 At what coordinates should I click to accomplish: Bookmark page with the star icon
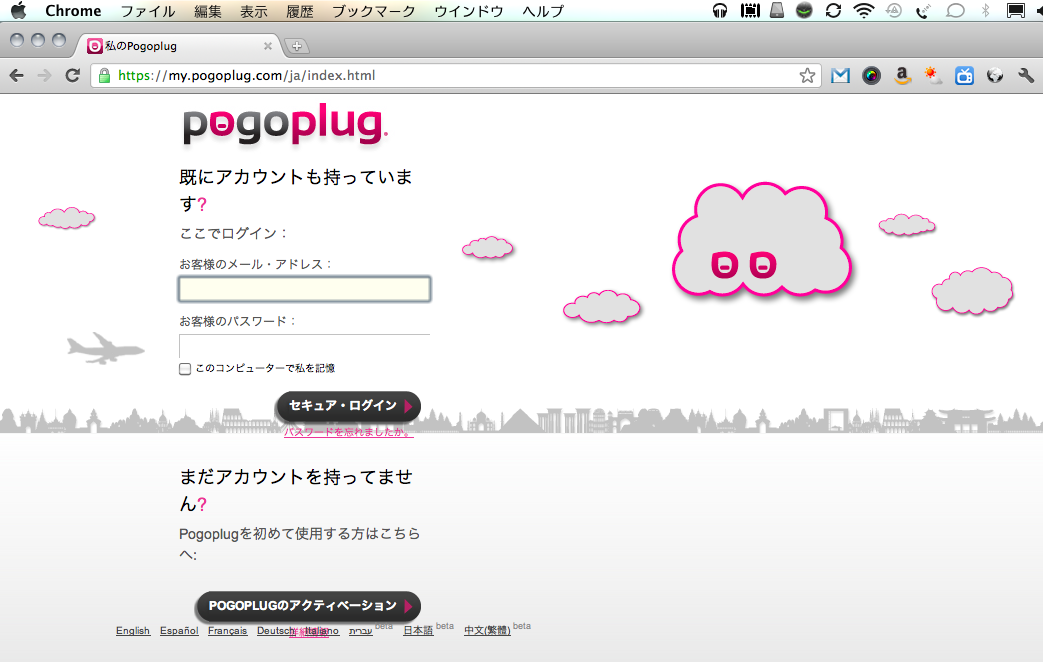807,76
